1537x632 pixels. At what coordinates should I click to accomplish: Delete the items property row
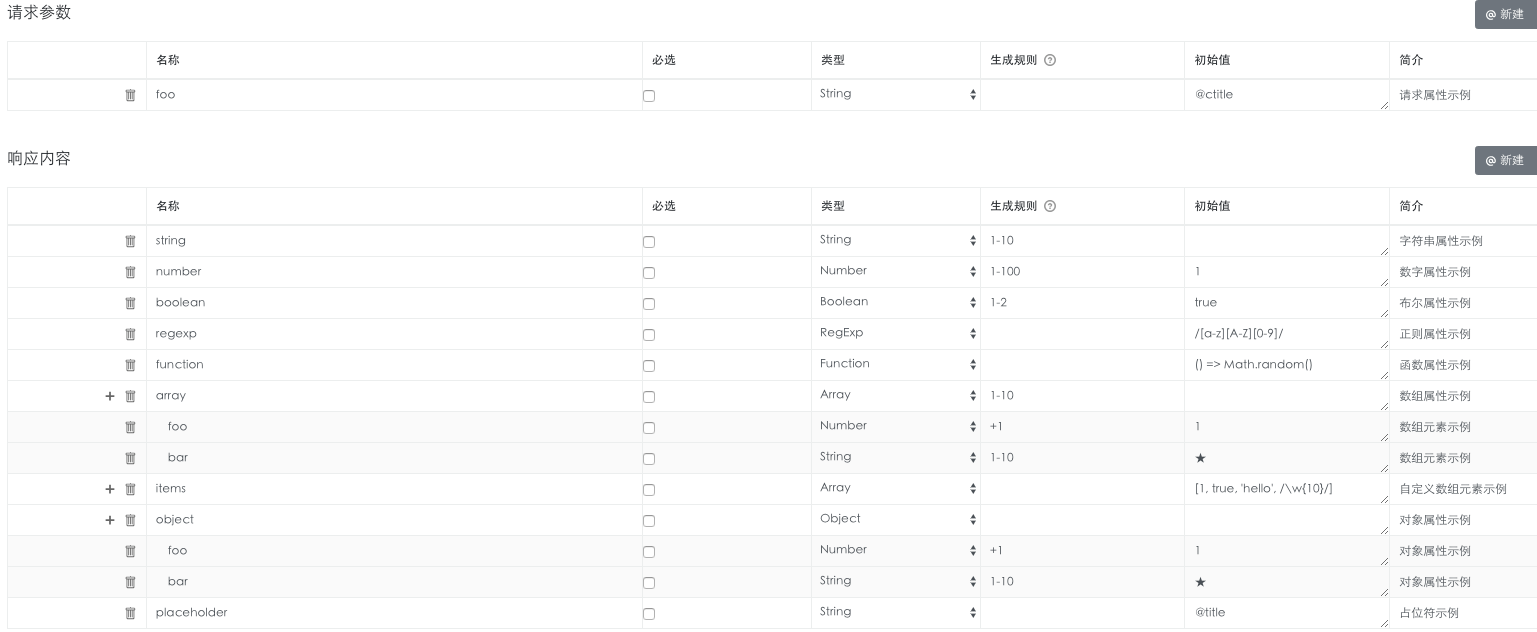pyautogui.click(x=130, y=489)
